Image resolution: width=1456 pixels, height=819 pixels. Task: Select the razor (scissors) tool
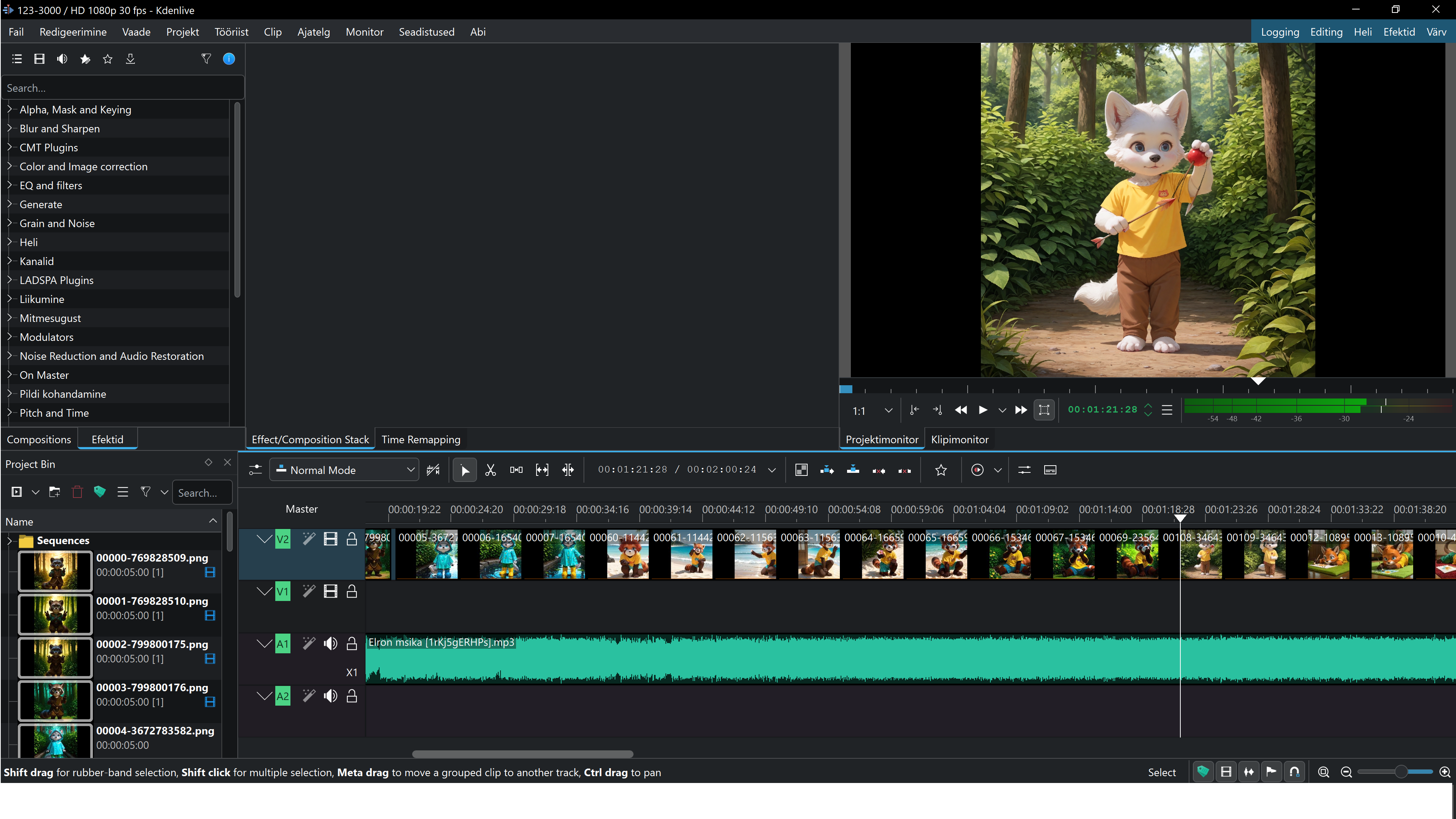coord(490,470)
